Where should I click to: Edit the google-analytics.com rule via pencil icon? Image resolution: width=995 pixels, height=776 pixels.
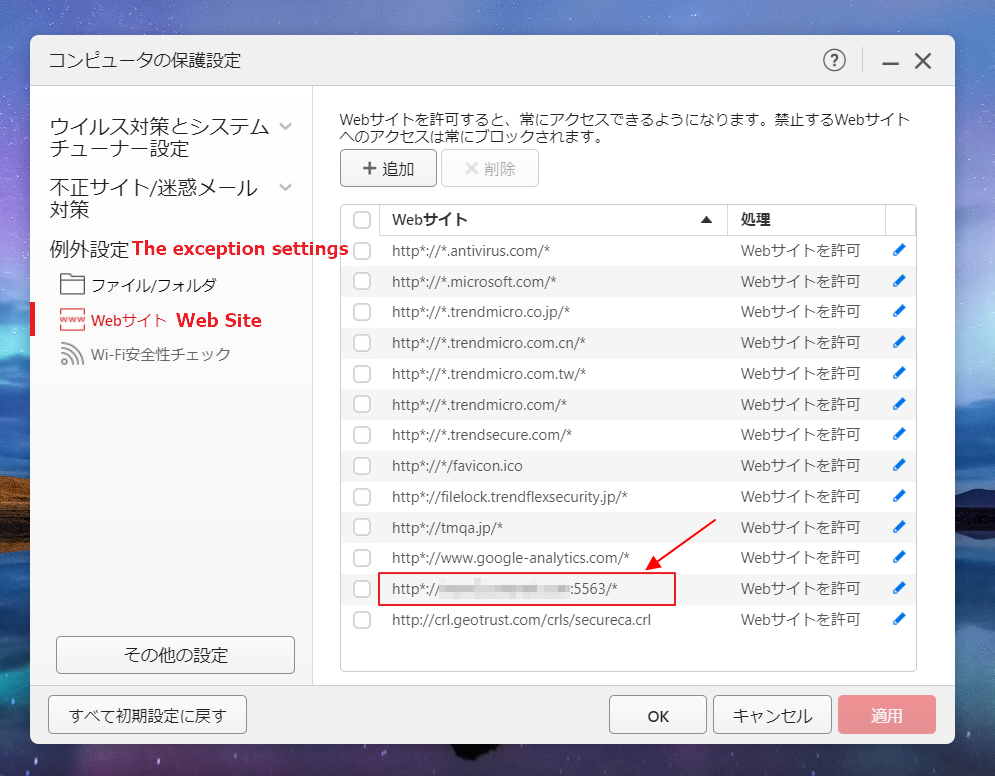(898, 557)
